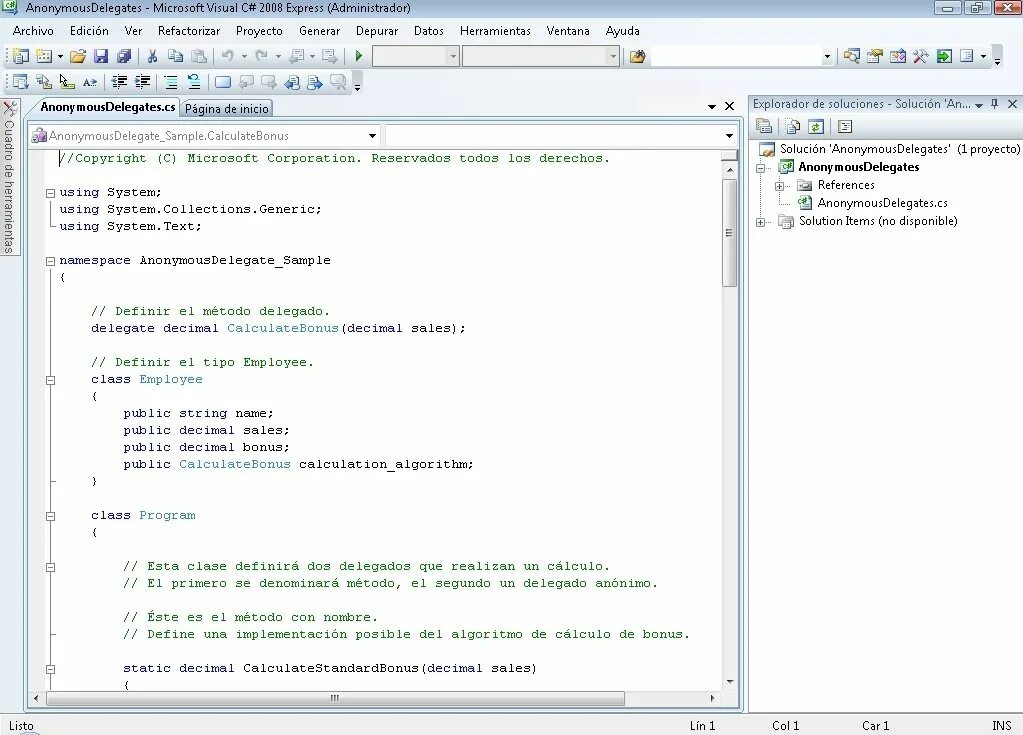Open the Edición menu
This screenshot has width=1023, height=735.
[89, 31]
